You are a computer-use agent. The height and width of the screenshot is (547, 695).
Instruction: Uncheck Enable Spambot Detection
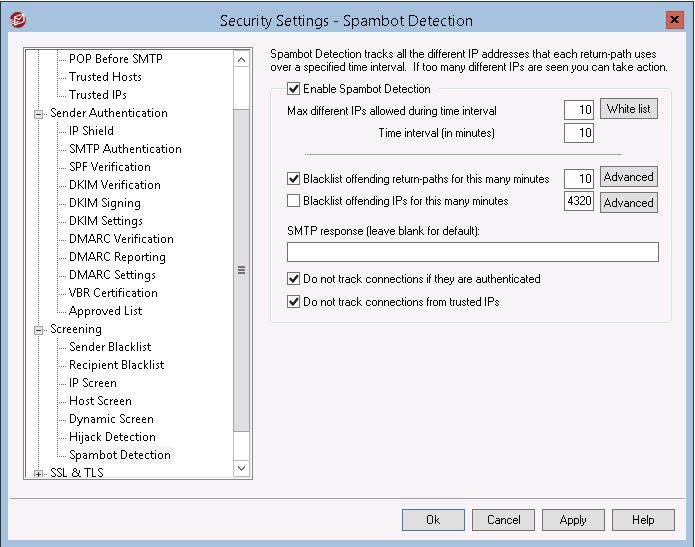click(x=293, y=89)
